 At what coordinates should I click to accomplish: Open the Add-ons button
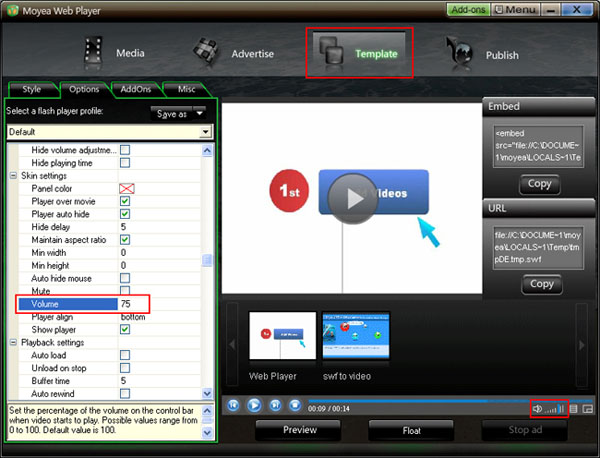468,10
